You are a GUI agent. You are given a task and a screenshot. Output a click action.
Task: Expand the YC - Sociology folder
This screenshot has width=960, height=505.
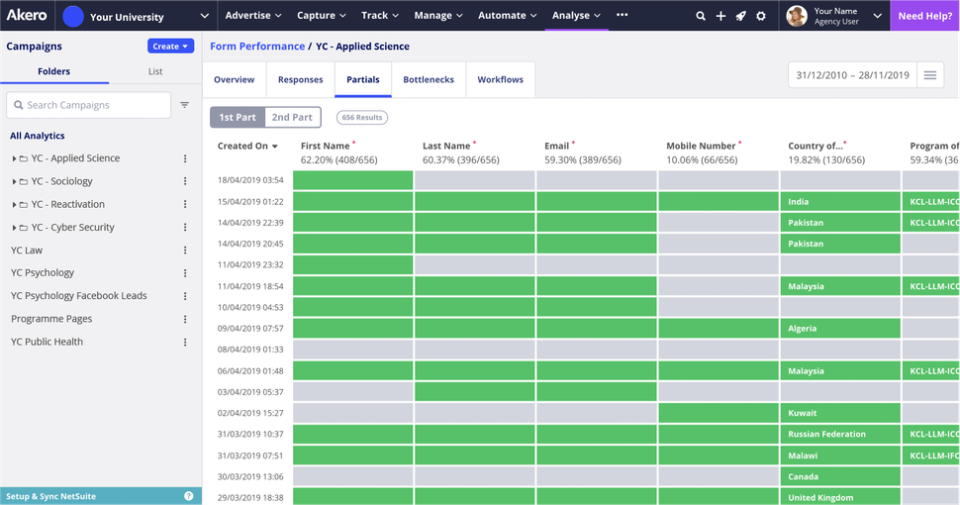(14, 182)
